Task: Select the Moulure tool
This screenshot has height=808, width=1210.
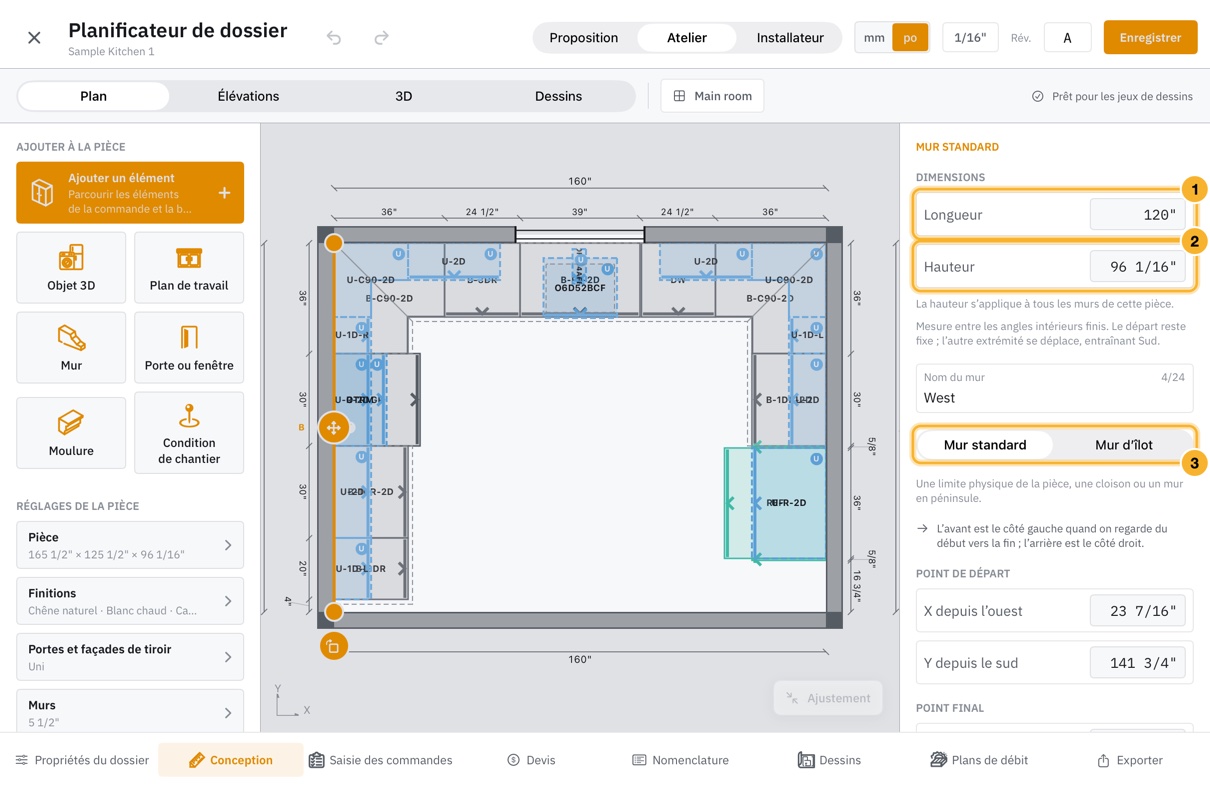Action: (71, 432)
